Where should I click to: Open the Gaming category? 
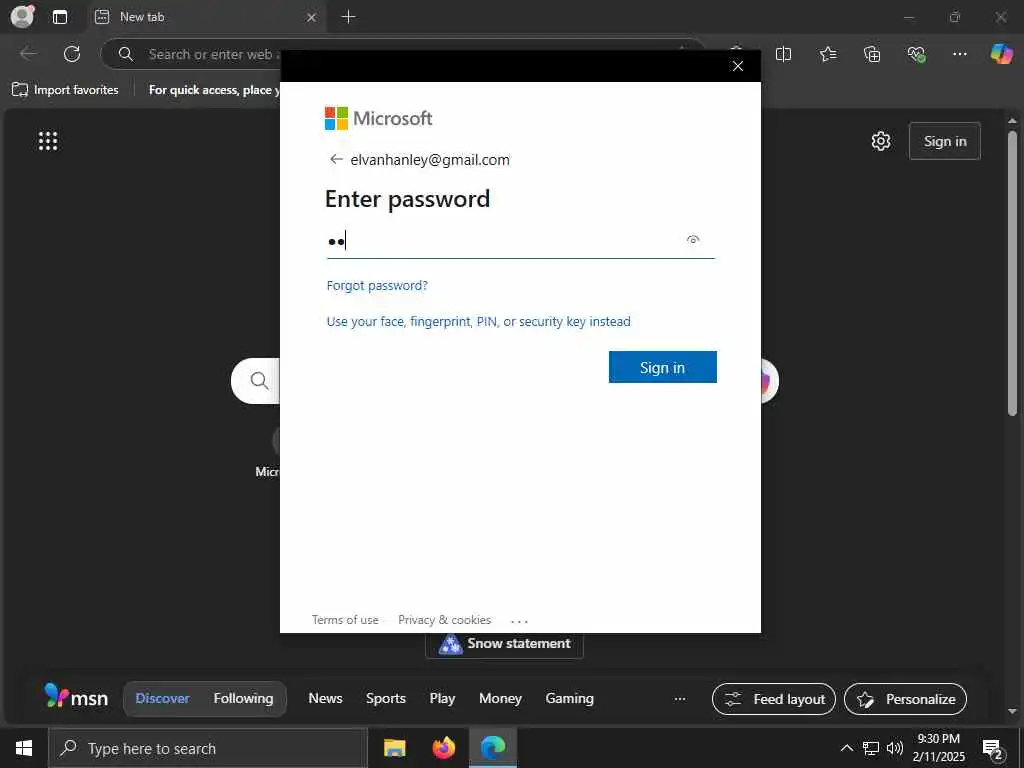click(569, 698)
